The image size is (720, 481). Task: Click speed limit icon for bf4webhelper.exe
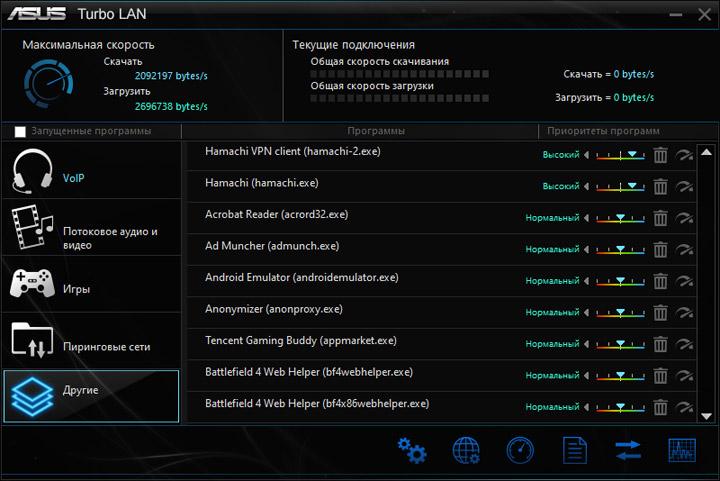tap(684, 376)
